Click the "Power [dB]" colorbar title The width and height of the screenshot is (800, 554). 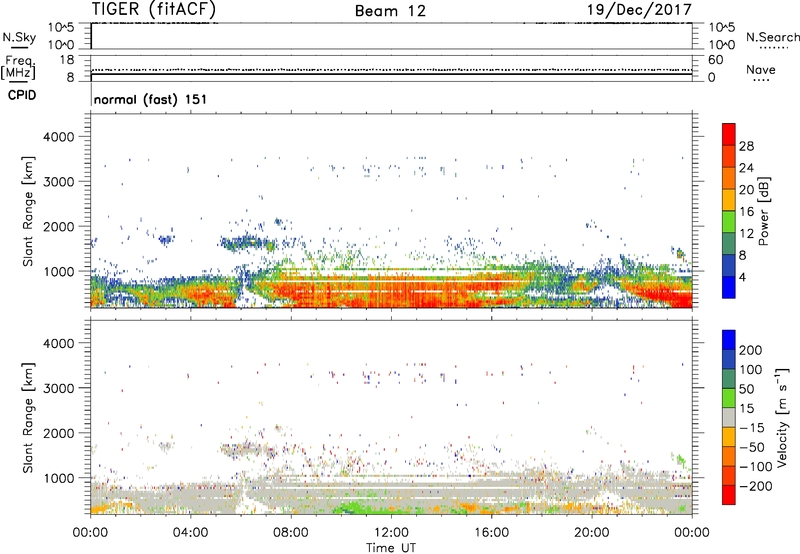[764, 211]
